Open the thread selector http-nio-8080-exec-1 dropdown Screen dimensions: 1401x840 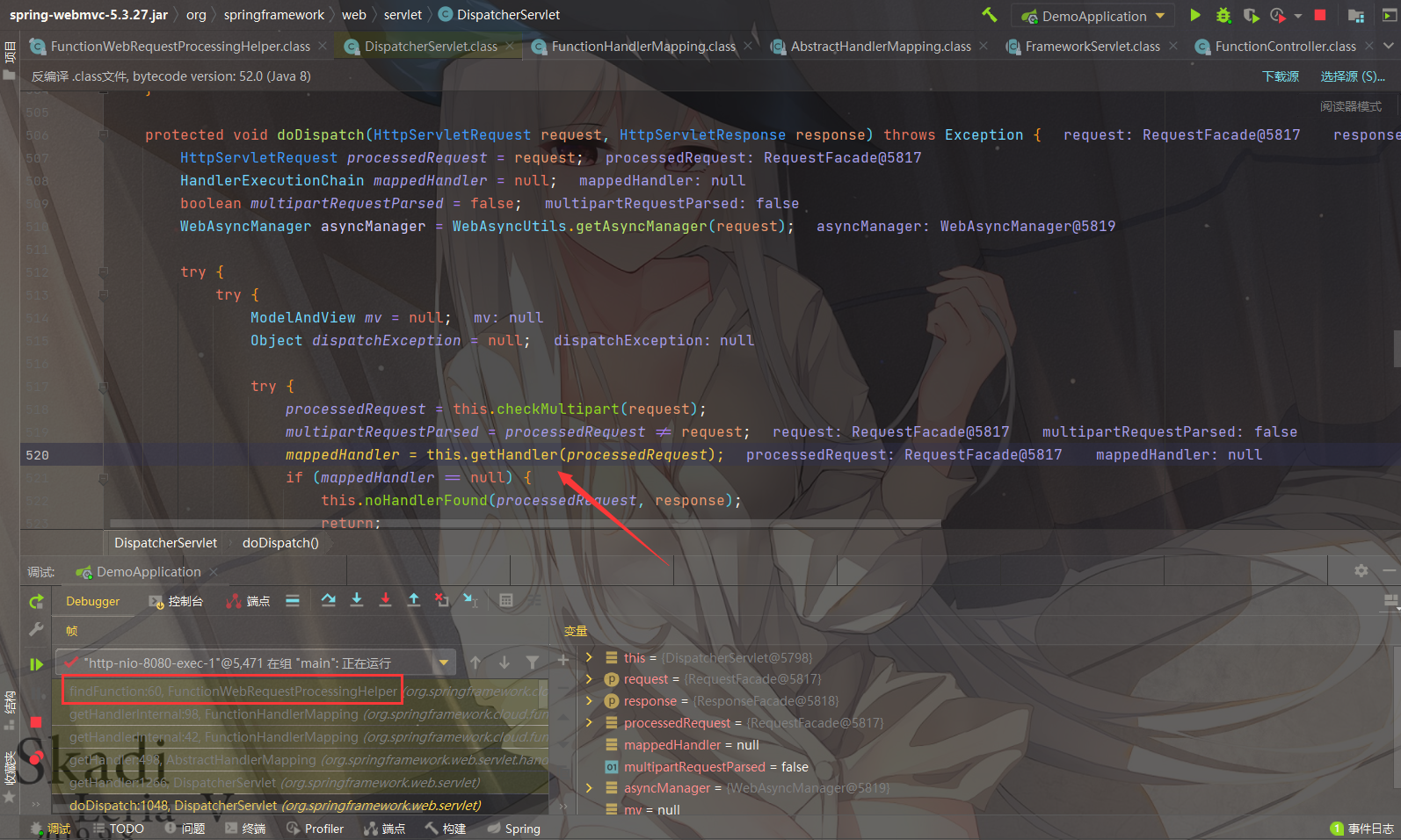[x=255, y=663]
